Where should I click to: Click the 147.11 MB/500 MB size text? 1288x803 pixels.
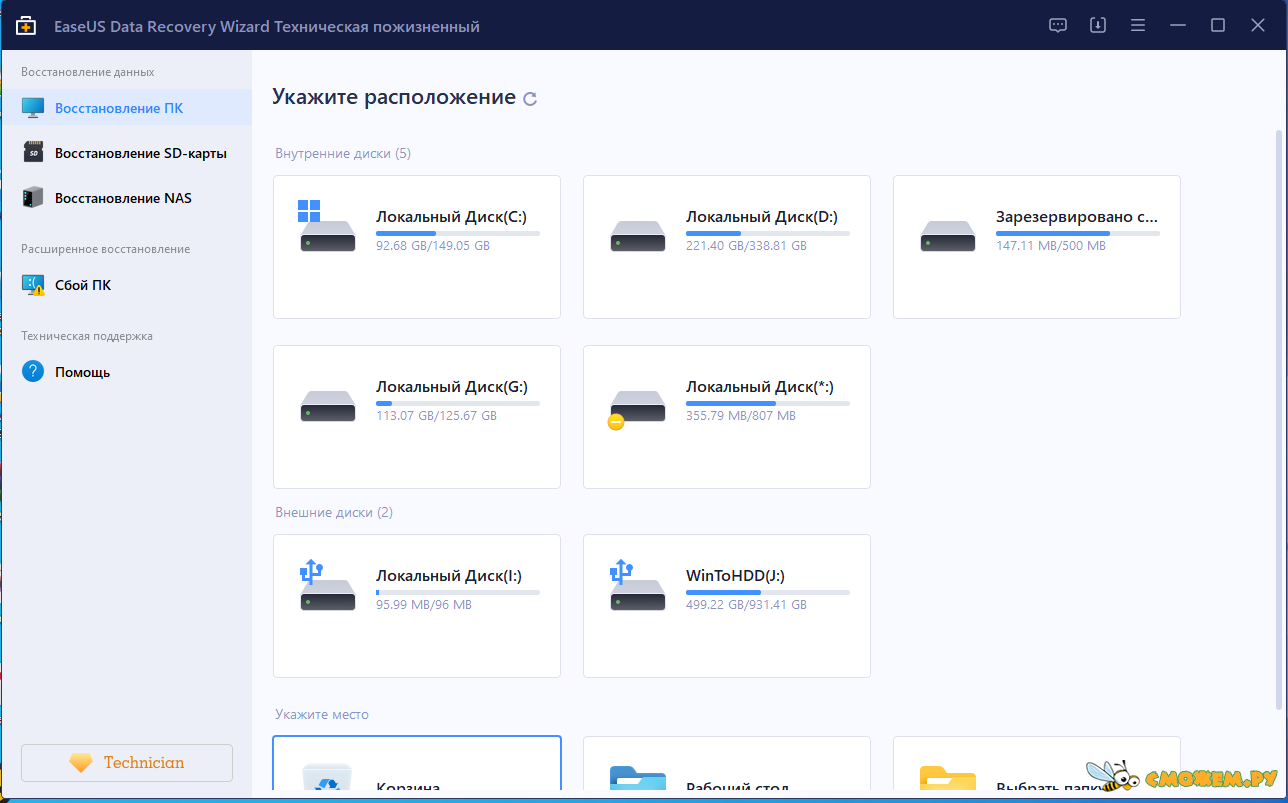(1051, 246)
